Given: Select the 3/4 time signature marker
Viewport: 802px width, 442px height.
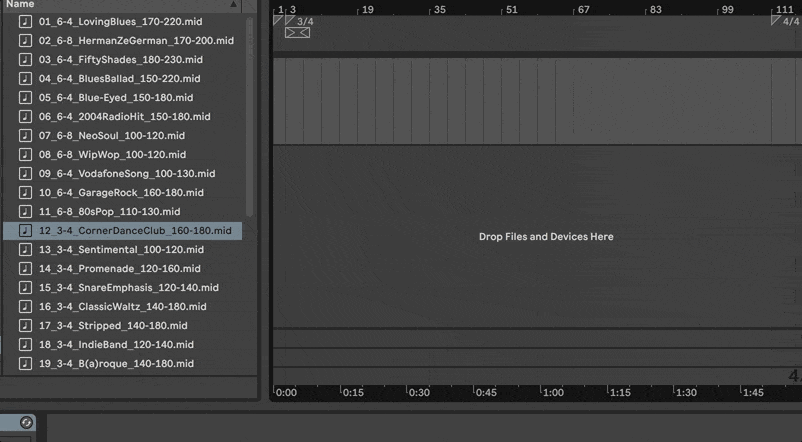Looking at the screenshot, I should tap(299, 21).
